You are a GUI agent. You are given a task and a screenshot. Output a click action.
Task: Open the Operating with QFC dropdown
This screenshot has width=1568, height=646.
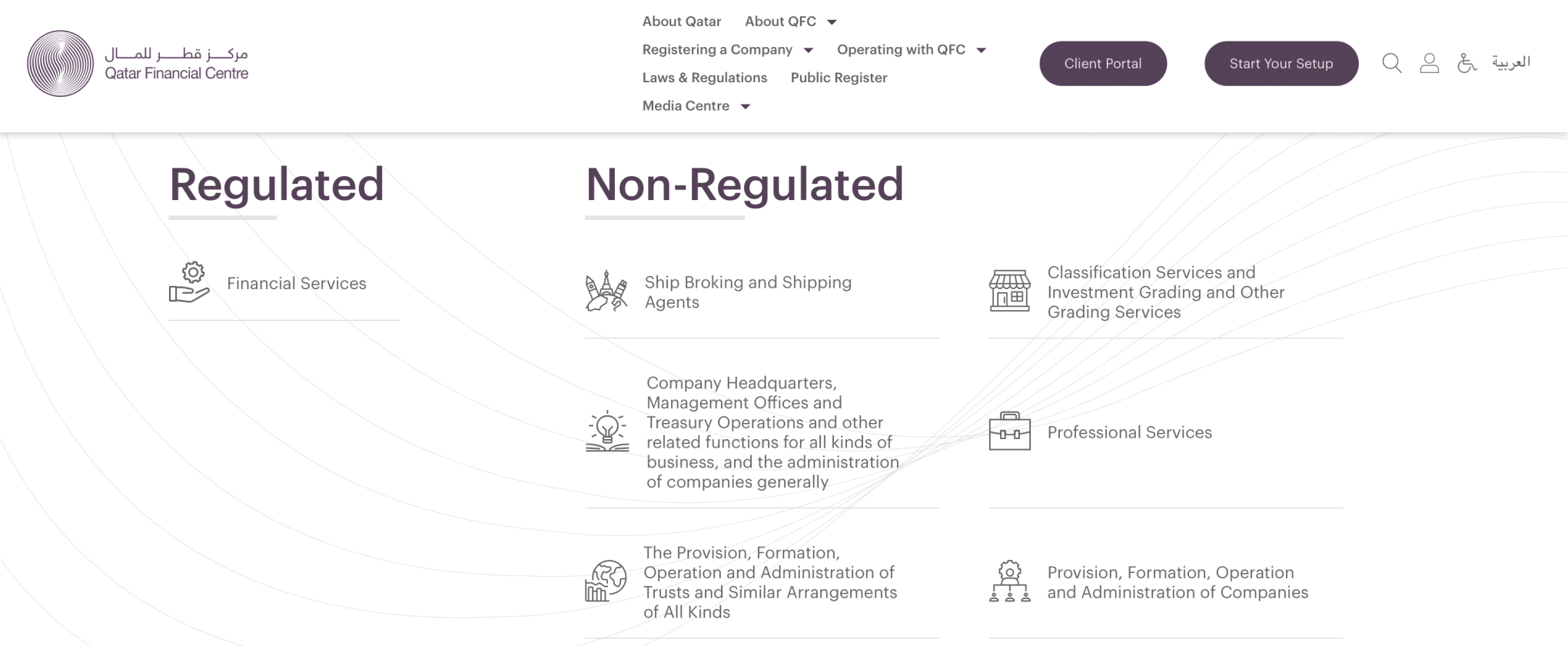pyautogui.click(x=981, y=51)
